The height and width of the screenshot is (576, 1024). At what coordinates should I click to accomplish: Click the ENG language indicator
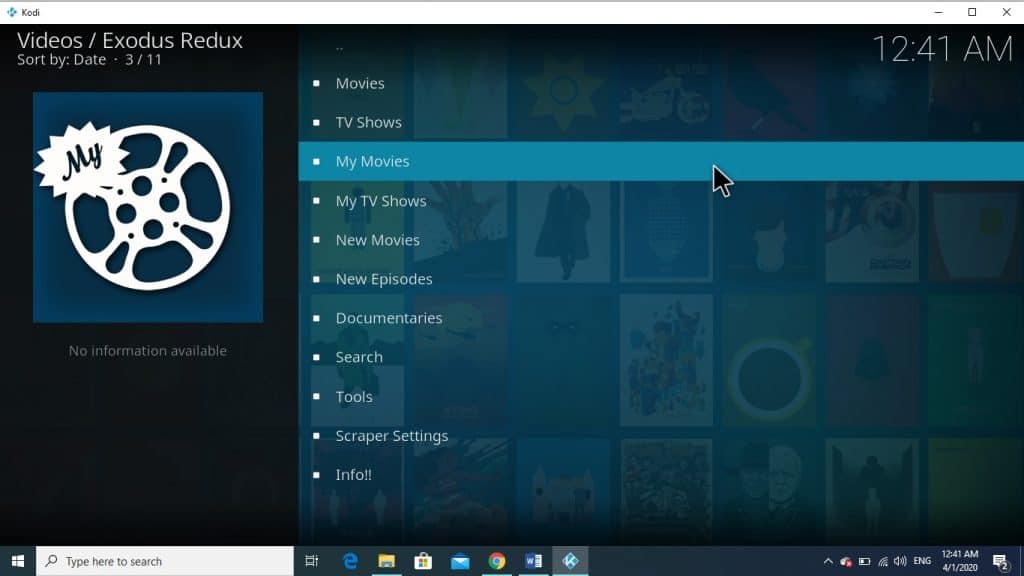pos(922,561)
